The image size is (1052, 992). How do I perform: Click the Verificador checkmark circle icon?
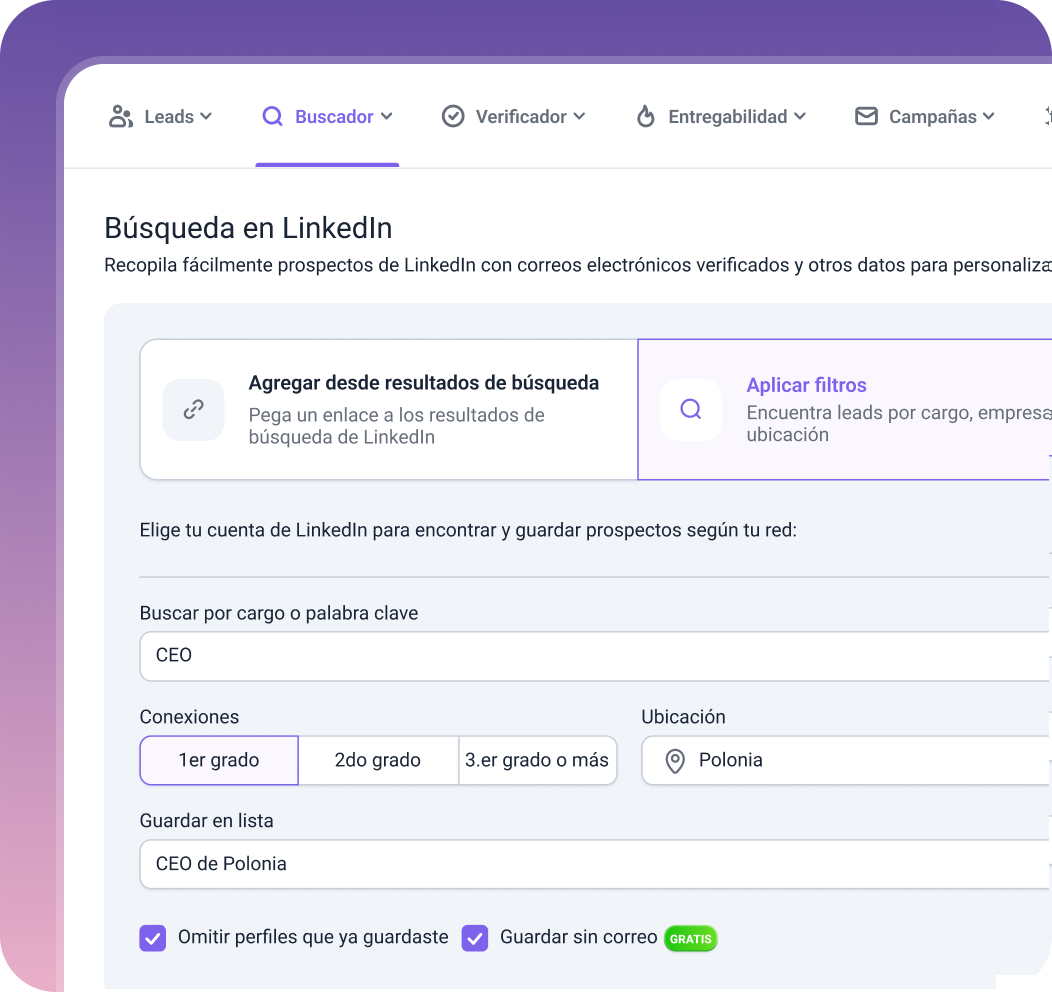pos(453,117)
